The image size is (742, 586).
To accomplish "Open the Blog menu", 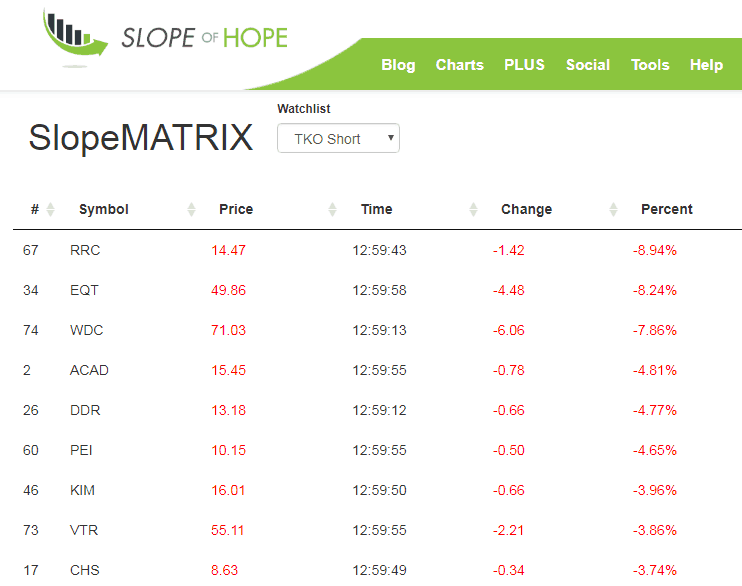I will [x=398, y=65].
